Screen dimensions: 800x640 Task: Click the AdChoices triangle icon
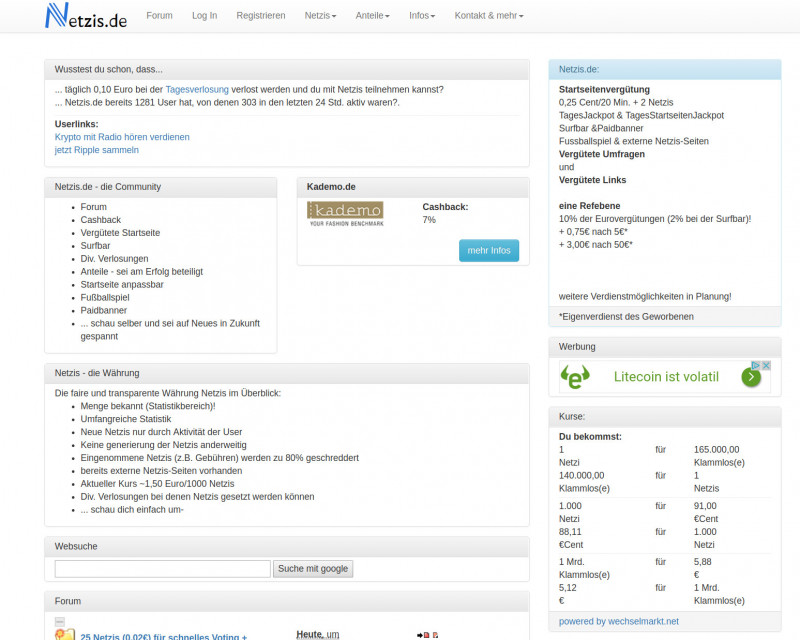(756, 365)
